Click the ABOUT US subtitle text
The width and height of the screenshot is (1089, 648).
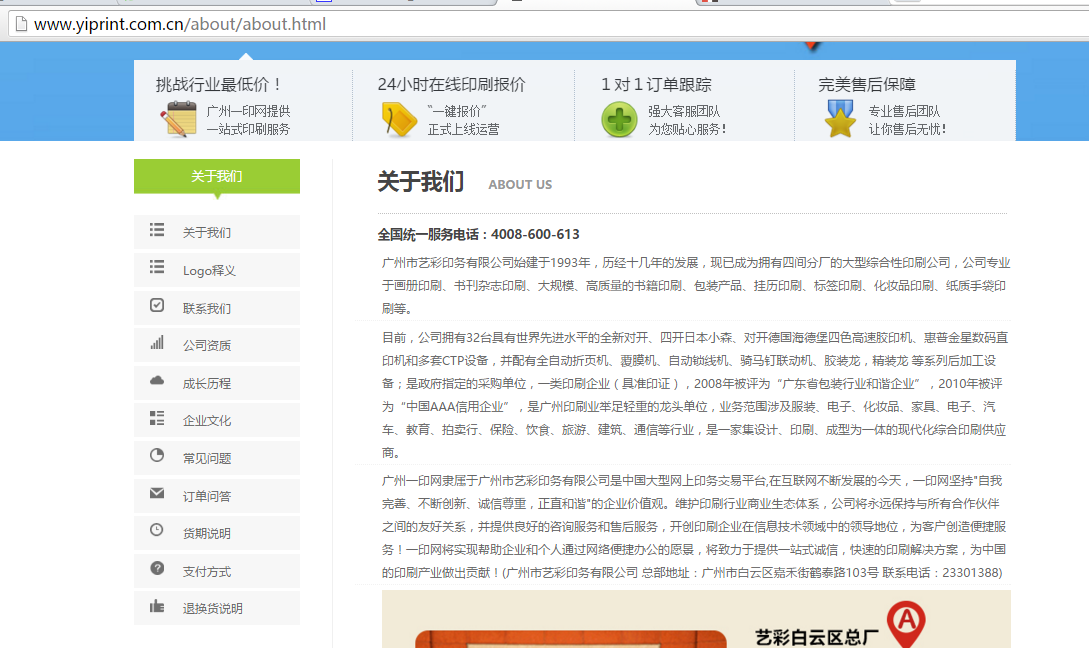point(520,185)
